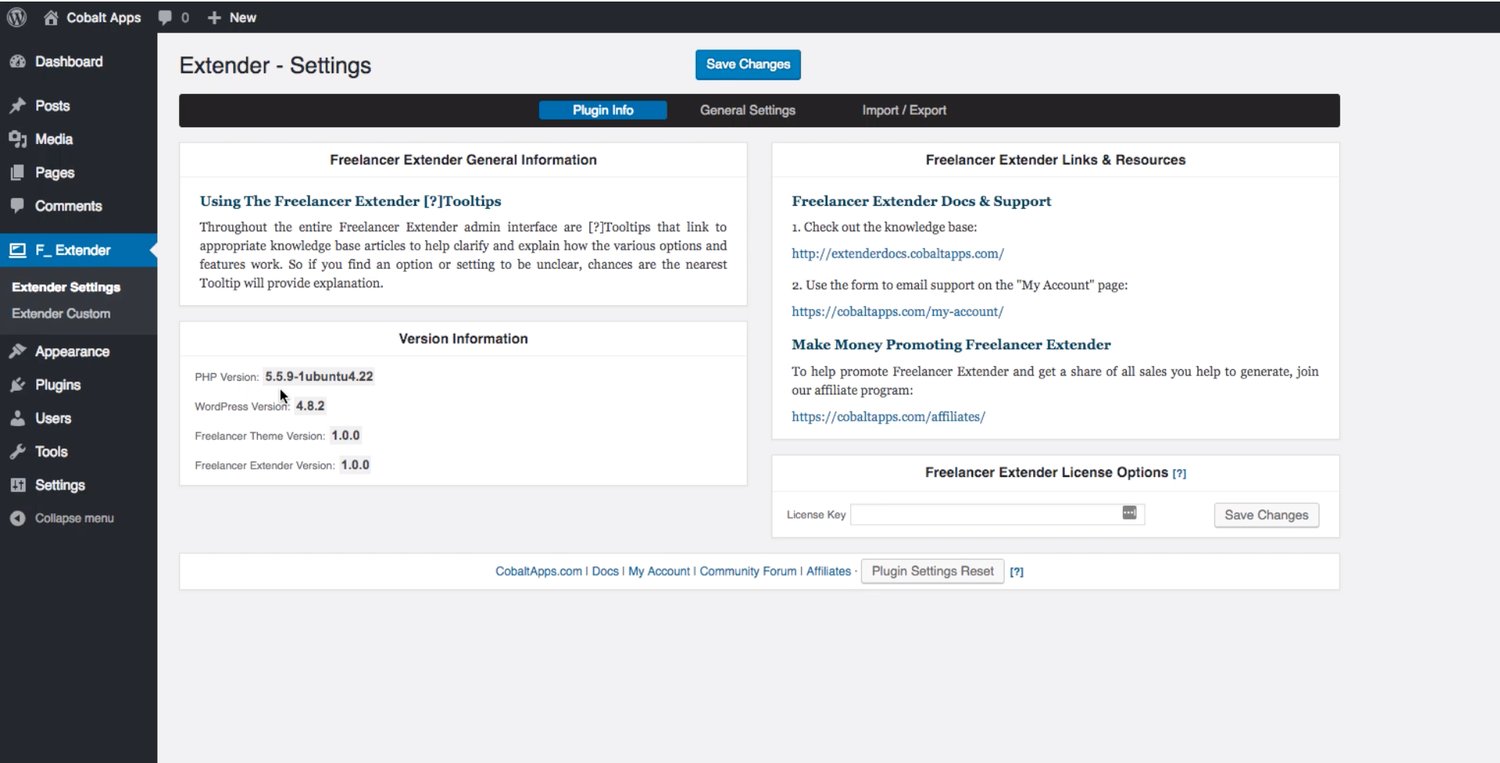Click the Affiliates footer link

829,572
